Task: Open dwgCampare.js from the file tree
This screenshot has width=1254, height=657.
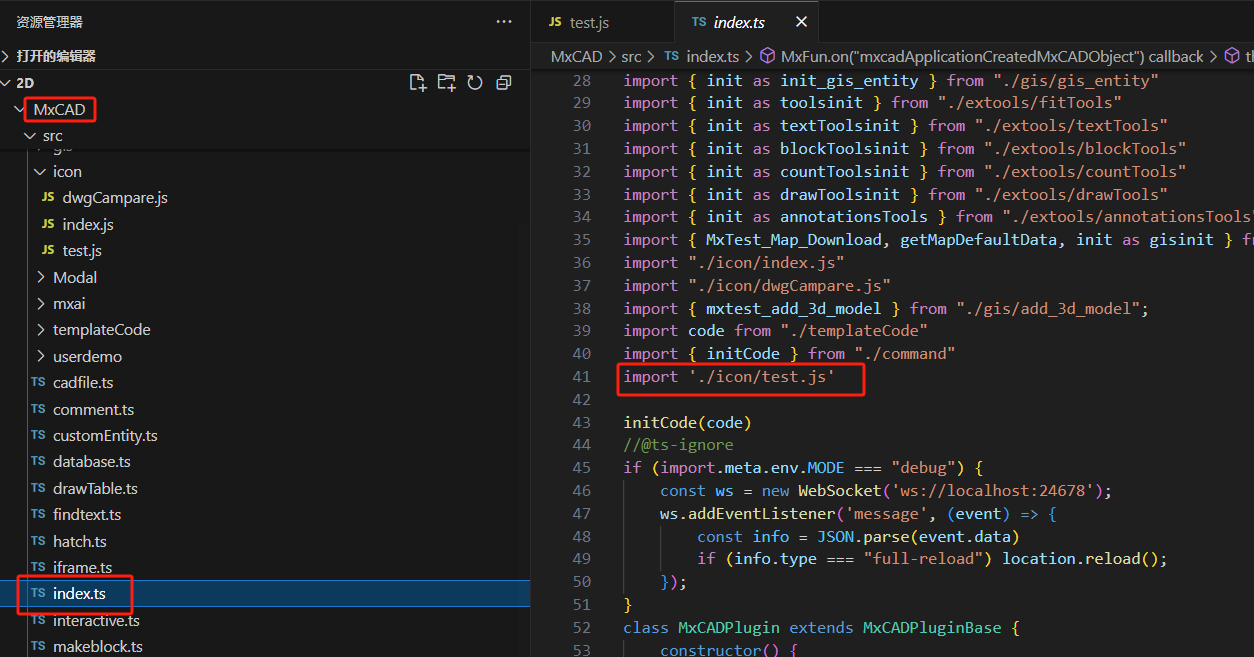Action: point(114,198)
